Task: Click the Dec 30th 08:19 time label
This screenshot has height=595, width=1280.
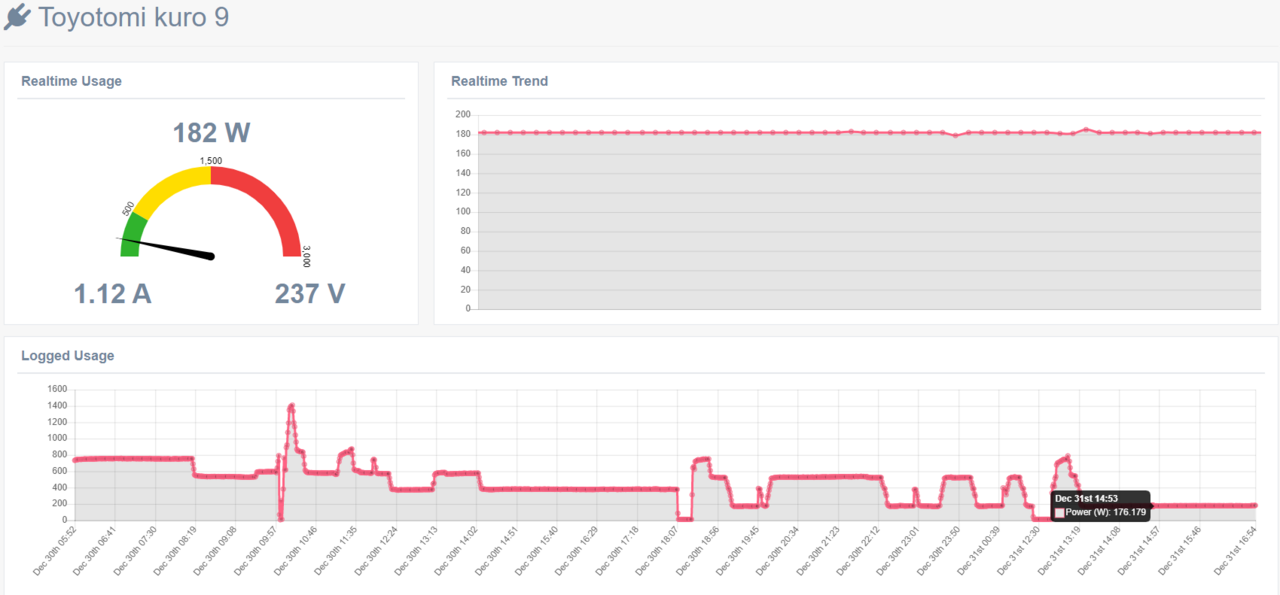Action: (x=174, y=550)
